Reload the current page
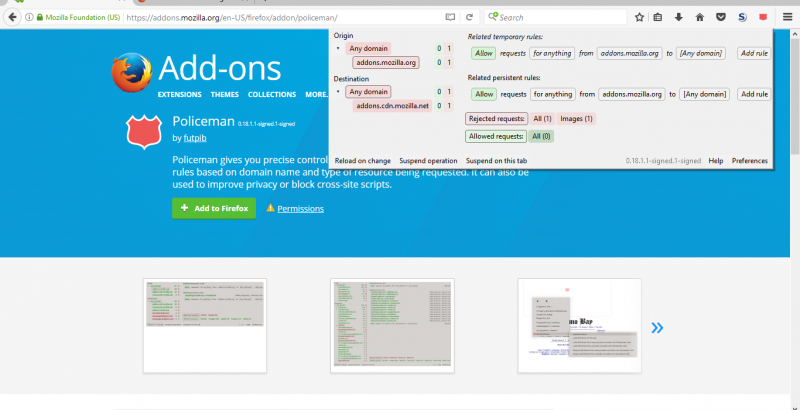The width and height of the screenshot is (800, 410). click(x=469, y=17)
